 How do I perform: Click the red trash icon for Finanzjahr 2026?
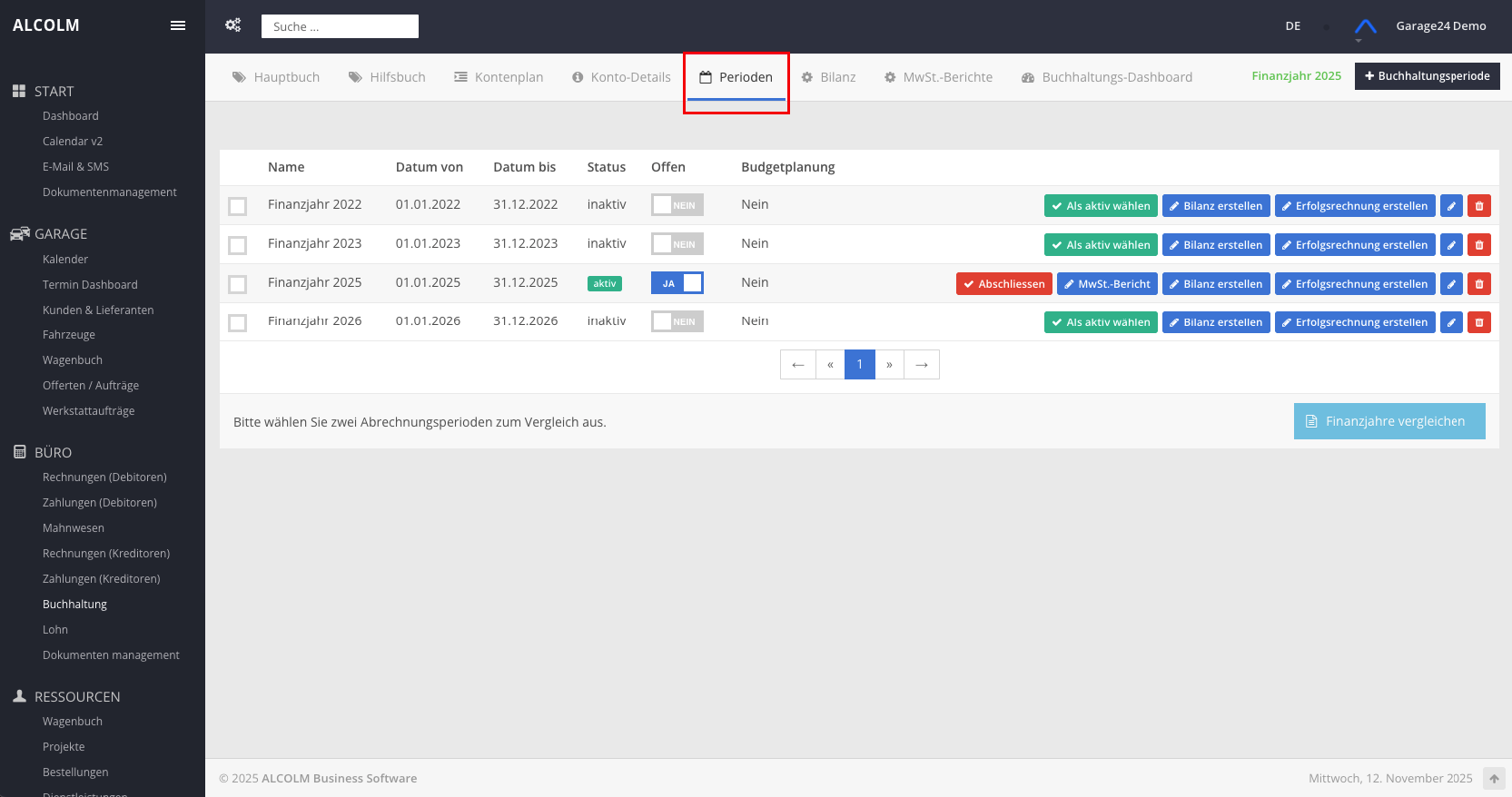pos(1479,322)
